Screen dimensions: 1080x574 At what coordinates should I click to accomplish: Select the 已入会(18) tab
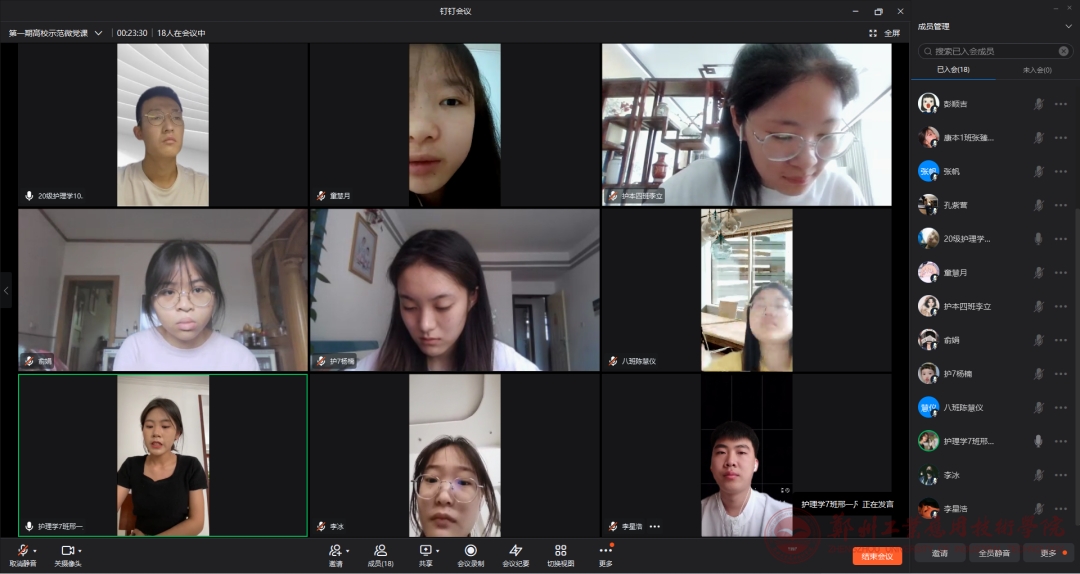952,70
